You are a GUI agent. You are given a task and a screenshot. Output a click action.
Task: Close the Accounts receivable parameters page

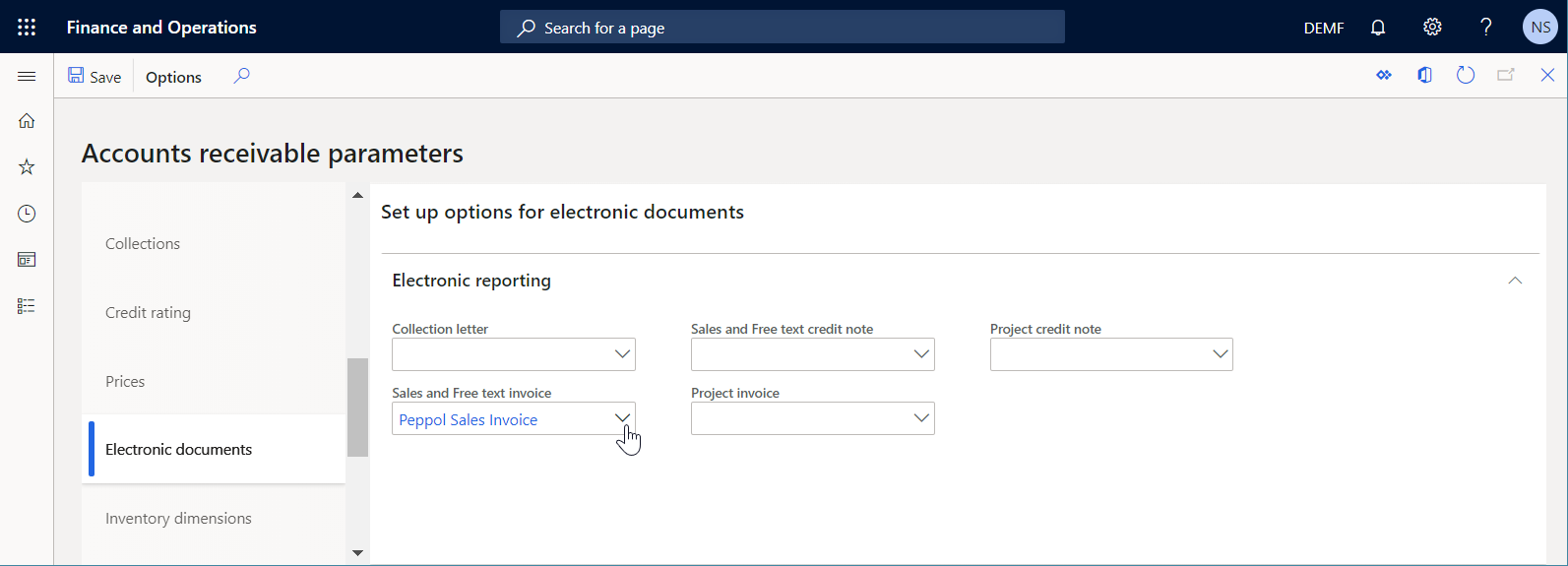point(1547,75)
